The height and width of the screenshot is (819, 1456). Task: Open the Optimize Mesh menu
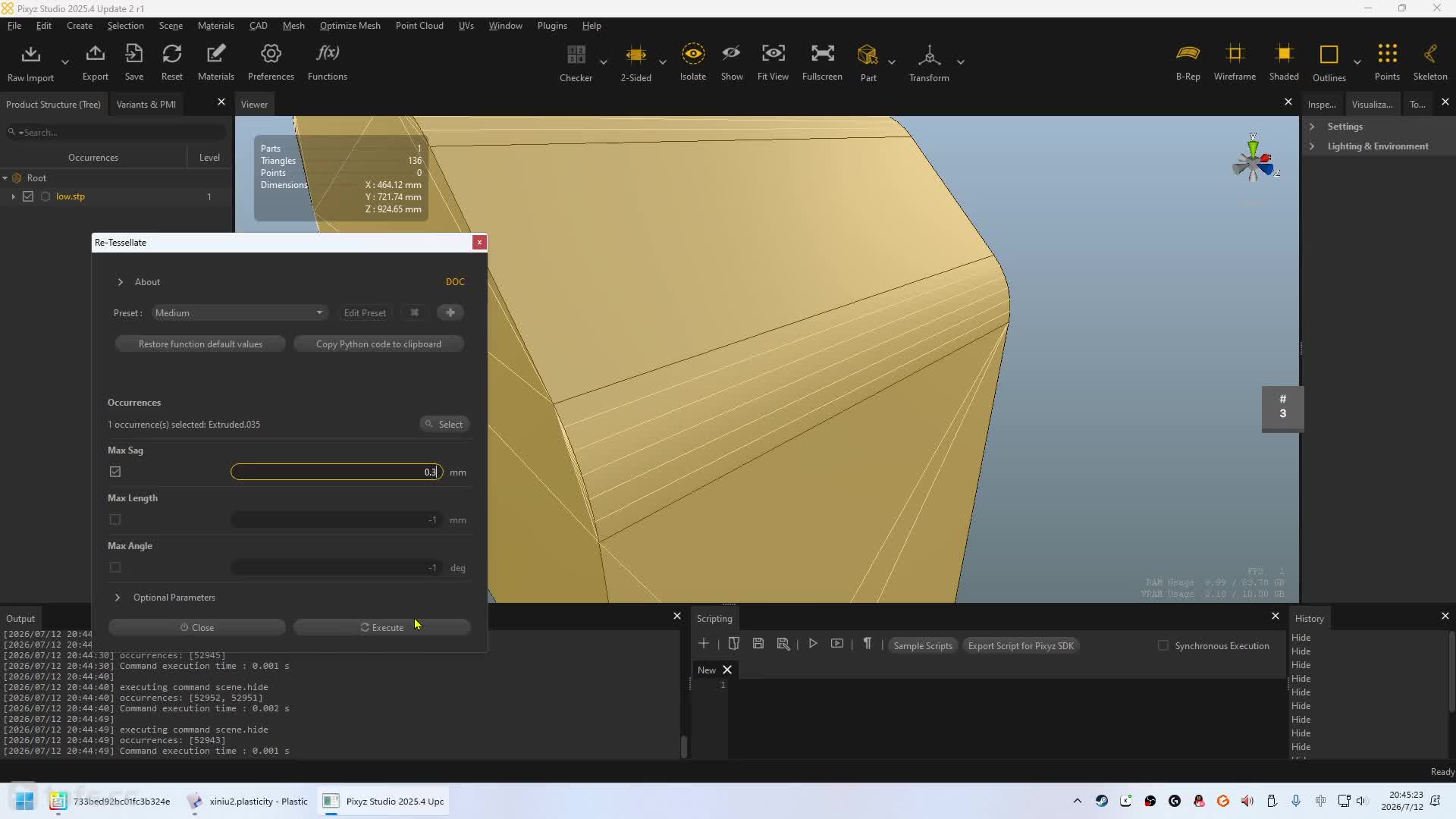350,26
